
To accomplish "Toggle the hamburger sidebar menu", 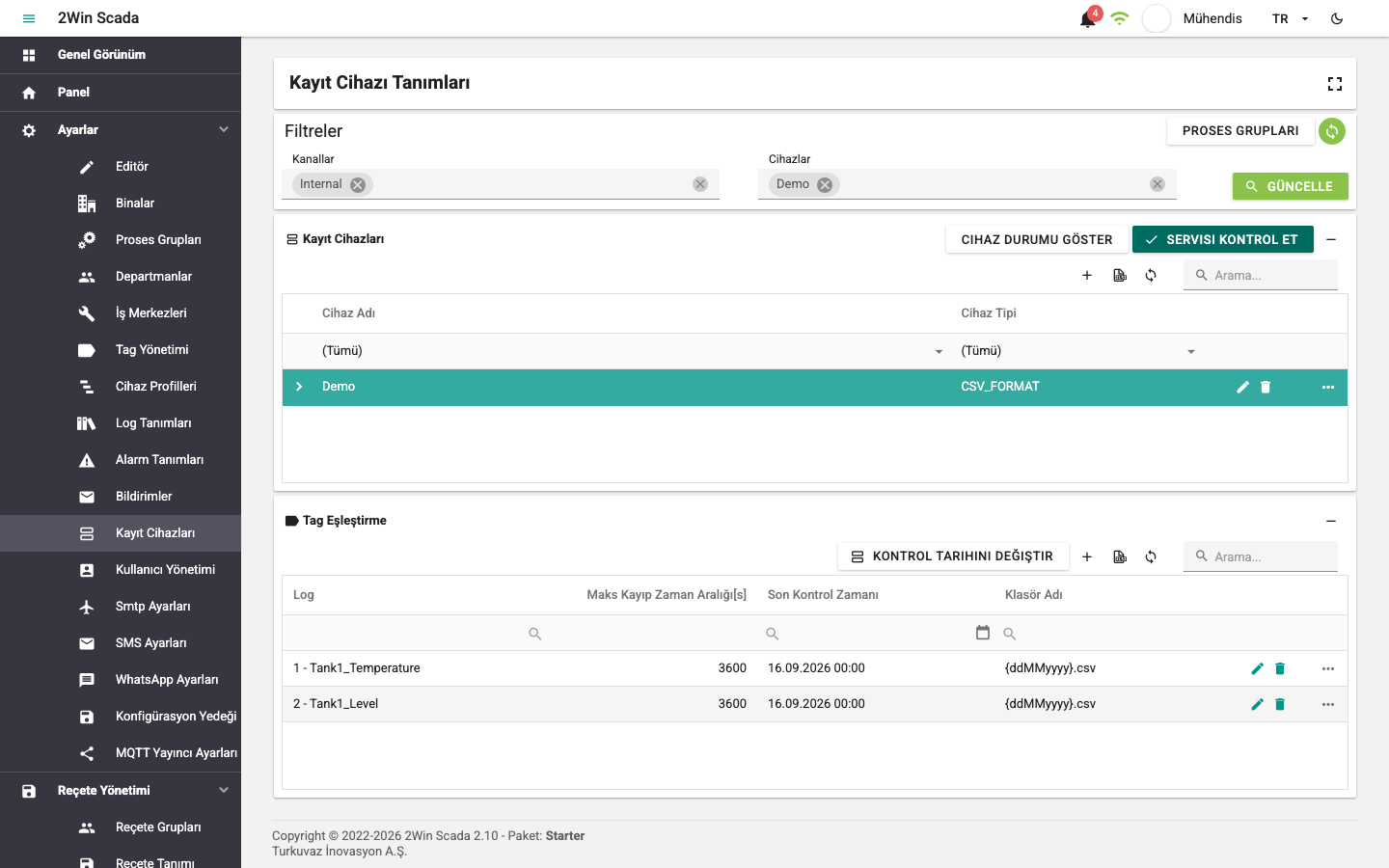I will (29, 18).
